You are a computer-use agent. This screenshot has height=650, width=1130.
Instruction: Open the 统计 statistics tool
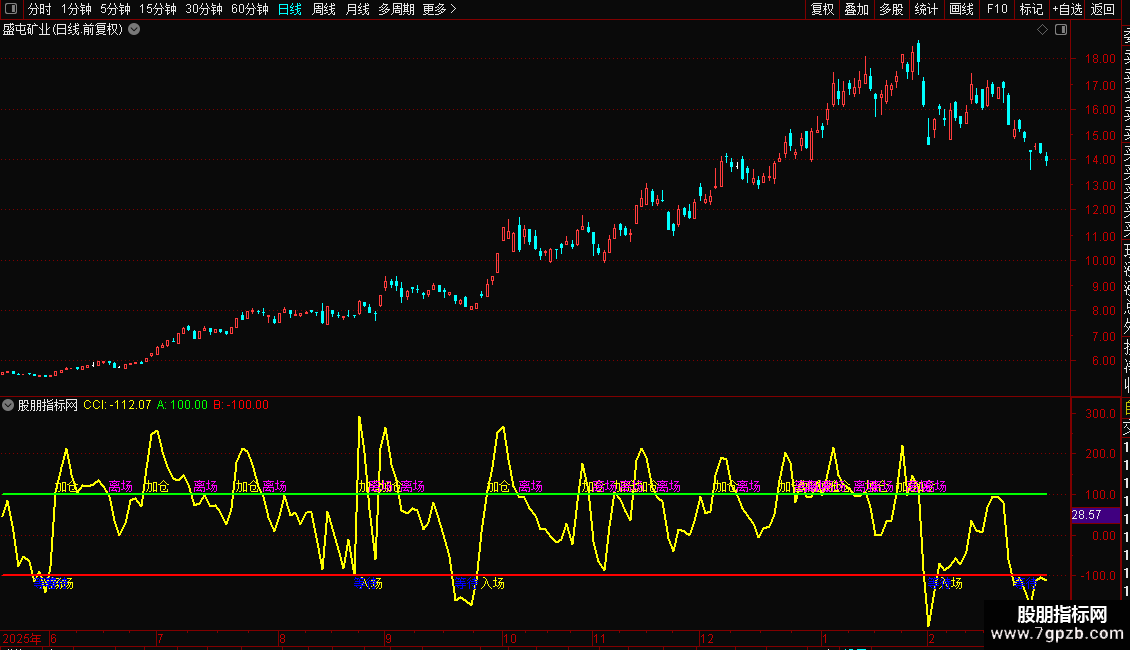[926, 9]
